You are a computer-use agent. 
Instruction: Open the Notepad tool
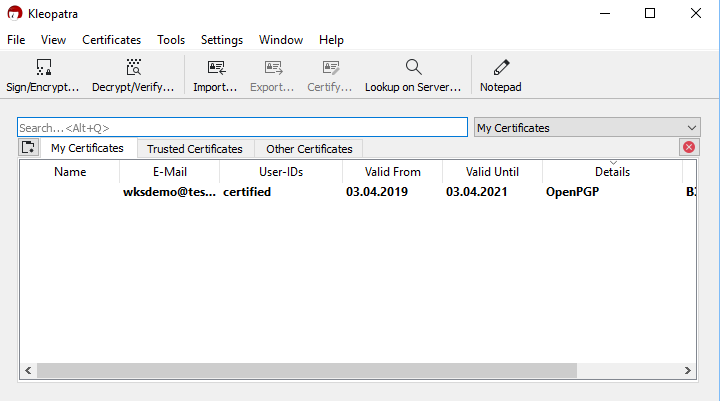500,74
